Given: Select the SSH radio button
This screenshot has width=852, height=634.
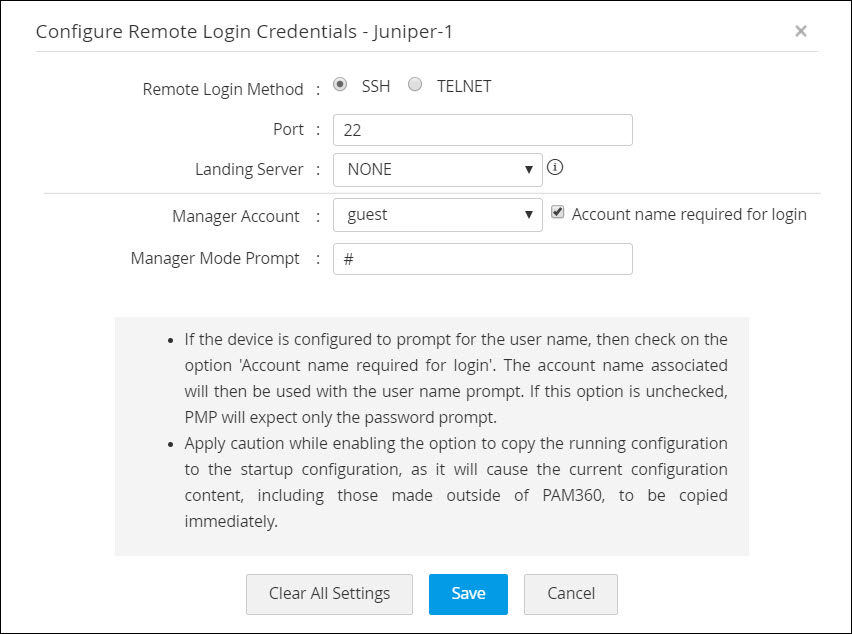Looking at the screenshot, I should 341,85.
